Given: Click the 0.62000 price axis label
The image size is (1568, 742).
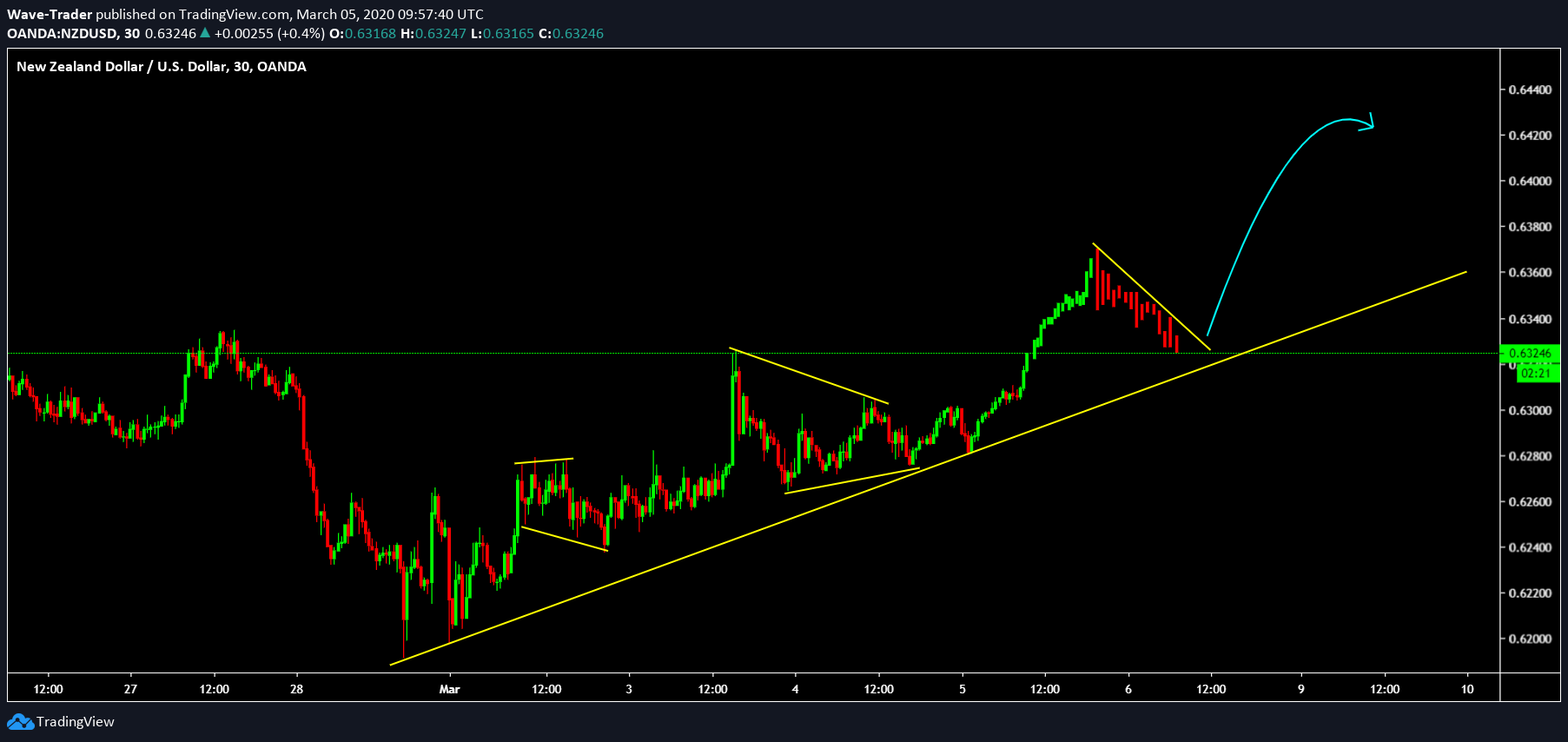Looking at the screenshot, I should (1530, 639).
